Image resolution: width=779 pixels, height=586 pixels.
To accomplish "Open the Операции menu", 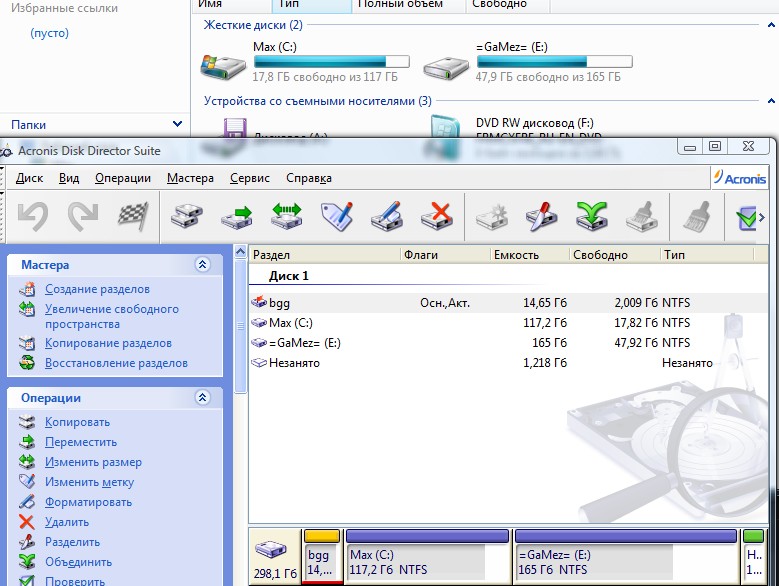I will click(123, 178).
